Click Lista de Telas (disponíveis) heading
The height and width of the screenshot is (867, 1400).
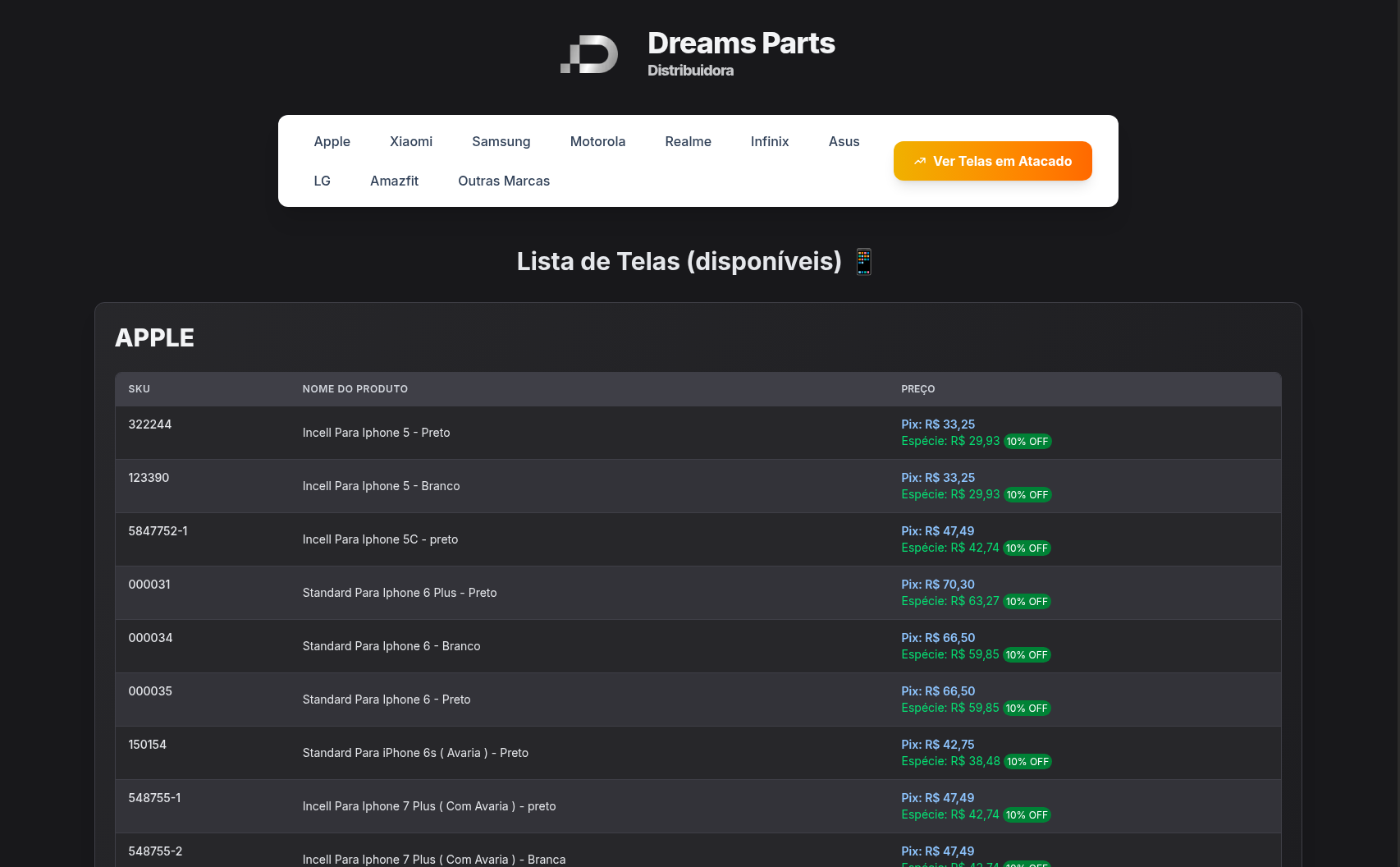679,261
